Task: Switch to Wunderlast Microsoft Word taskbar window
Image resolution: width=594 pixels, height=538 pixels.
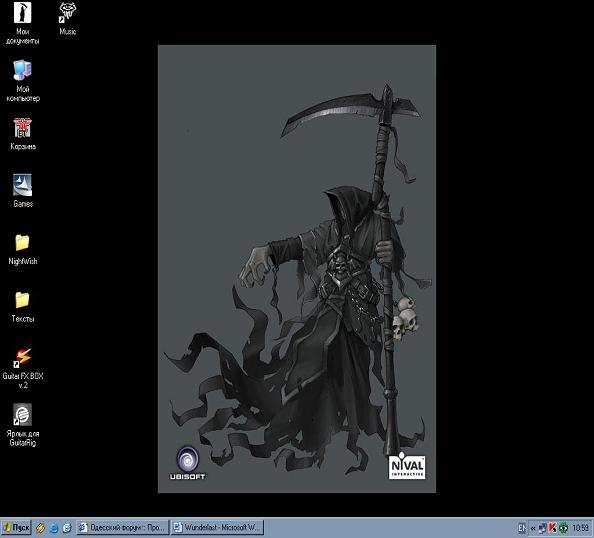Action: pyautogui.click(x=217, y=527)
